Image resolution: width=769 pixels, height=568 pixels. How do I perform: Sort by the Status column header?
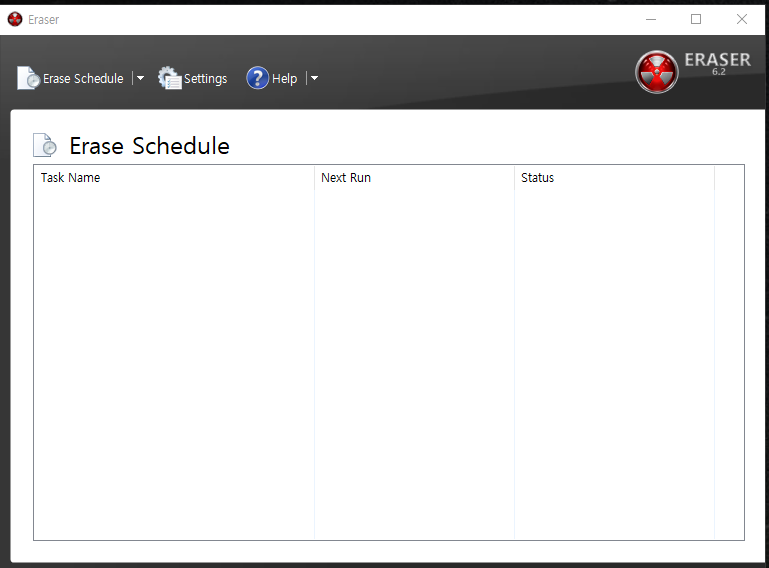(x=615, y=178)
